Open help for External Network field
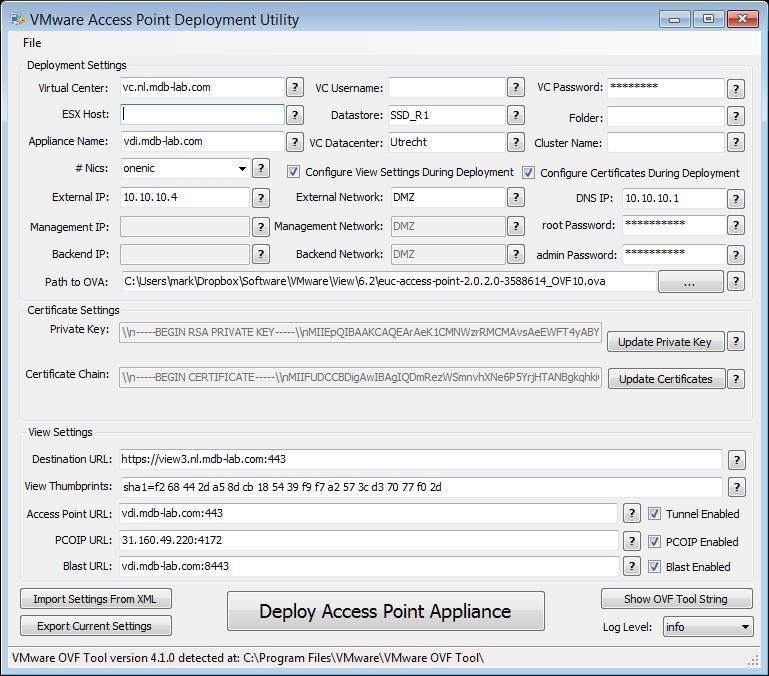The width and height of the screenshot is (769, 676). pos(515,197)
